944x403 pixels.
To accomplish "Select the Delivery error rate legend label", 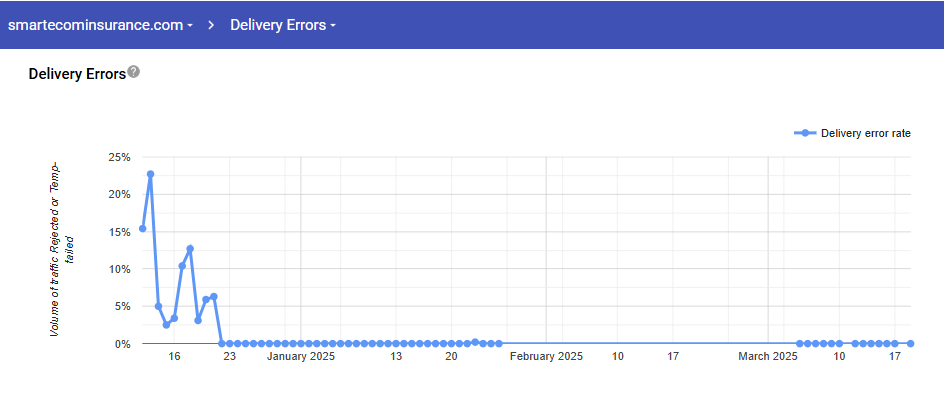I will coord(865,133).
